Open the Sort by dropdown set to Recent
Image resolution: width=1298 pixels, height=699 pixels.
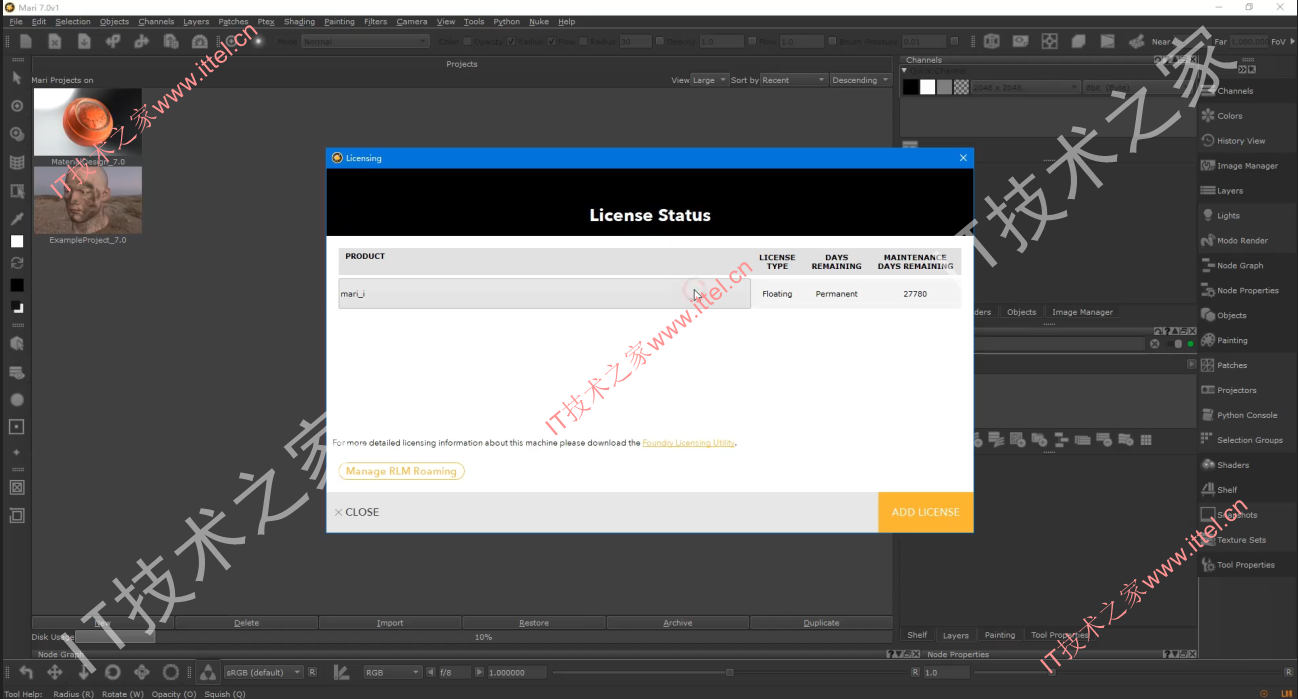[x=794, y=80]
